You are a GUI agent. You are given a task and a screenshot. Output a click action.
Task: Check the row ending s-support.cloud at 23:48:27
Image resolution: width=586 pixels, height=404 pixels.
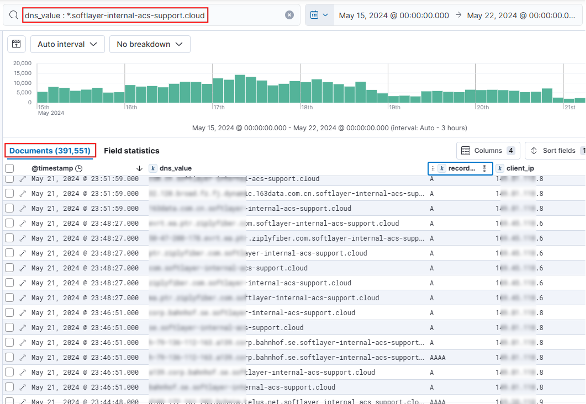[10, 268]
